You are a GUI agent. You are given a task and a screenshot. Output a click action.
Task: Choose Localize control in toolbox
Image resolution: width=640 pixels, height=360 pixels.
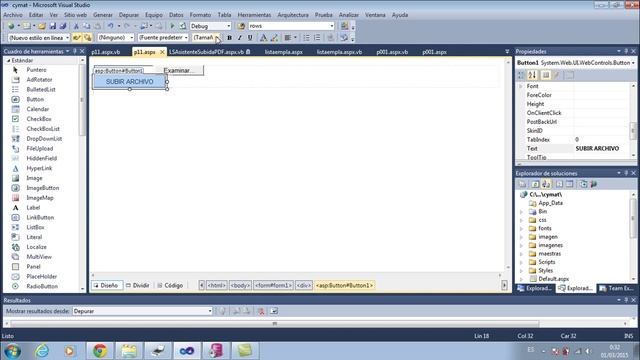point(36,247)
